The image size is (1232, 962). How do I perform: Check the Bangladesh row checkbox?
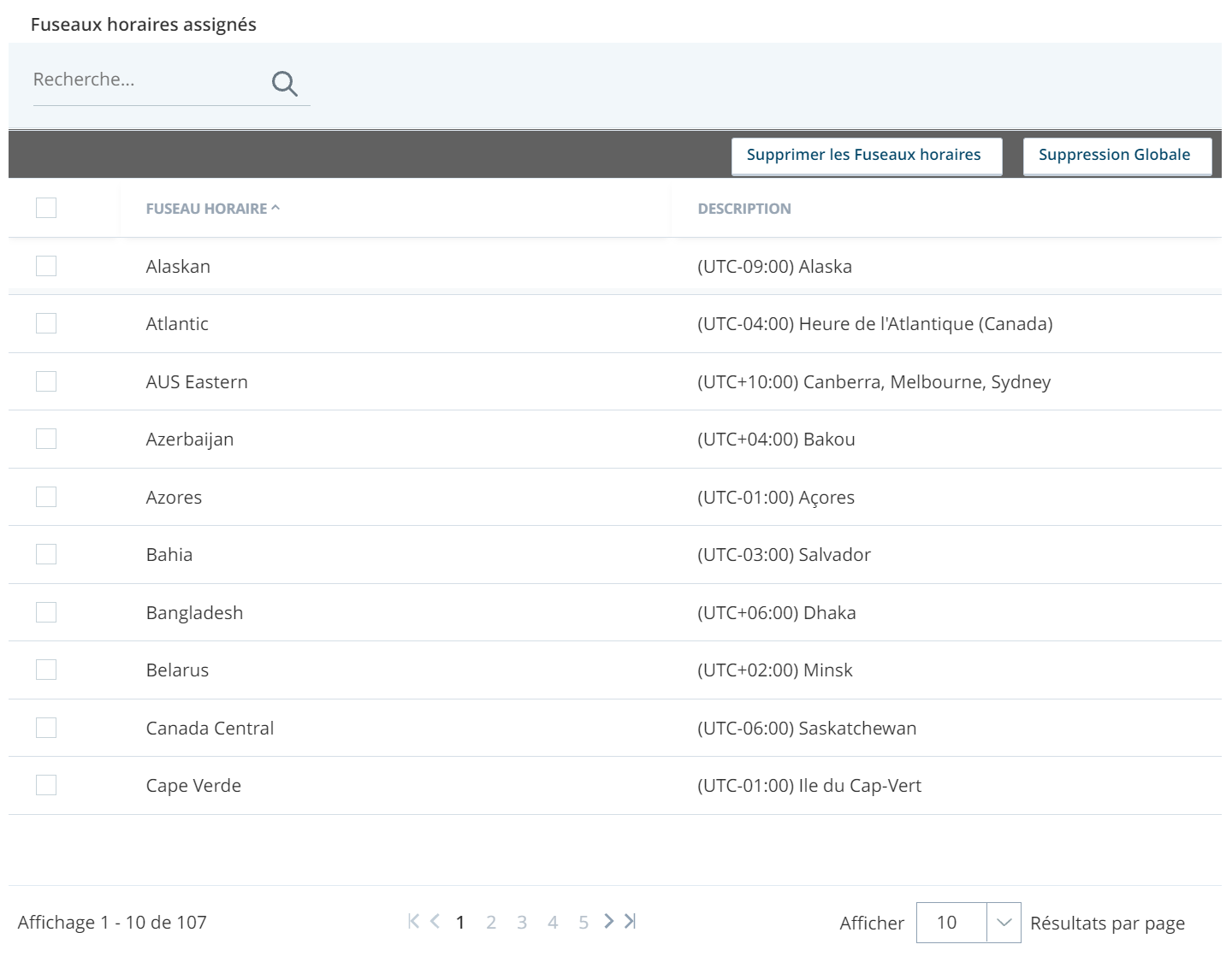pyautogui.click(x=46, y=612)
